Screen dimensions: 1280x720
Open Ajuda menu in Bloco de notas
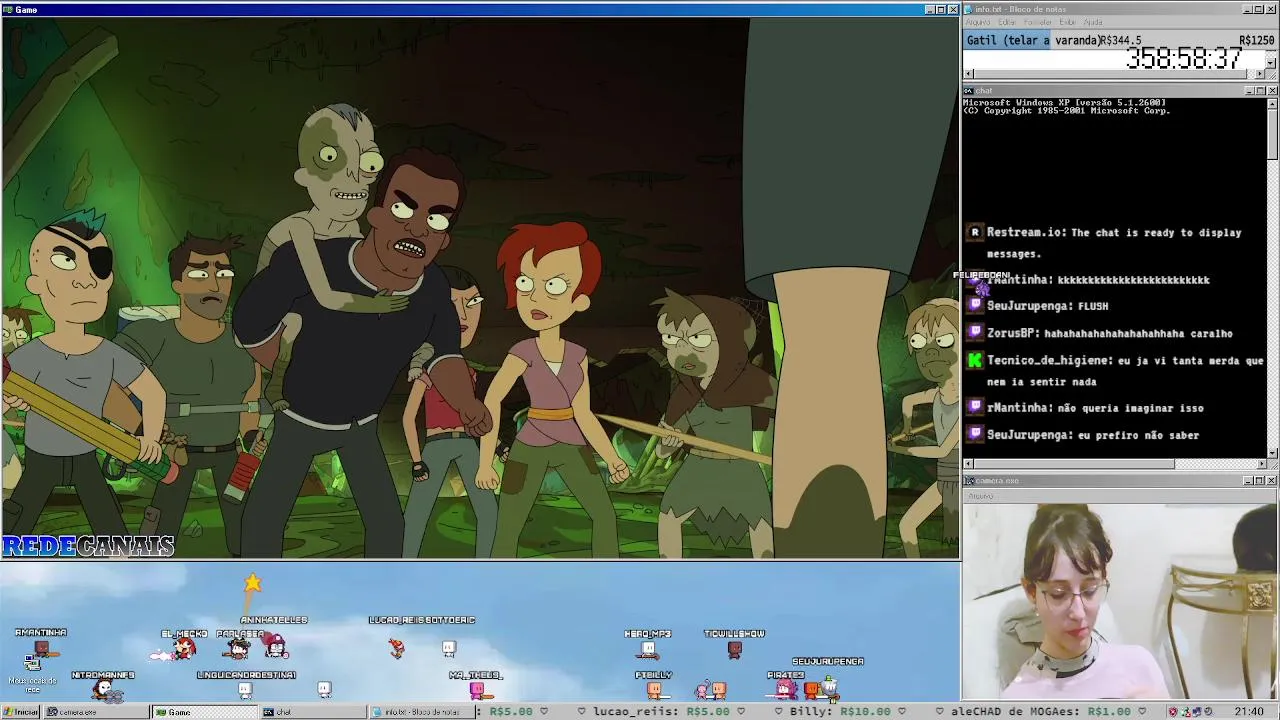pos(1093,22)
